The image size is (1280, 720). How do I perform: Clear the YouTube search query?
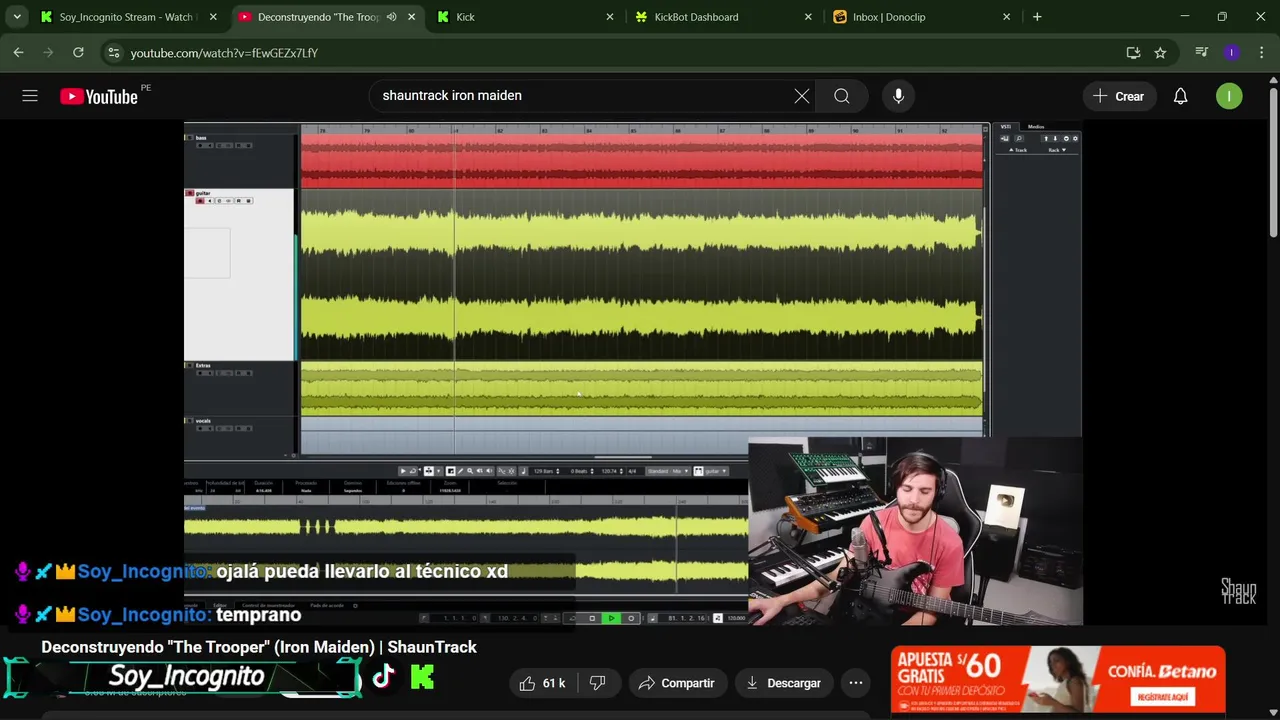click(802, 96)
